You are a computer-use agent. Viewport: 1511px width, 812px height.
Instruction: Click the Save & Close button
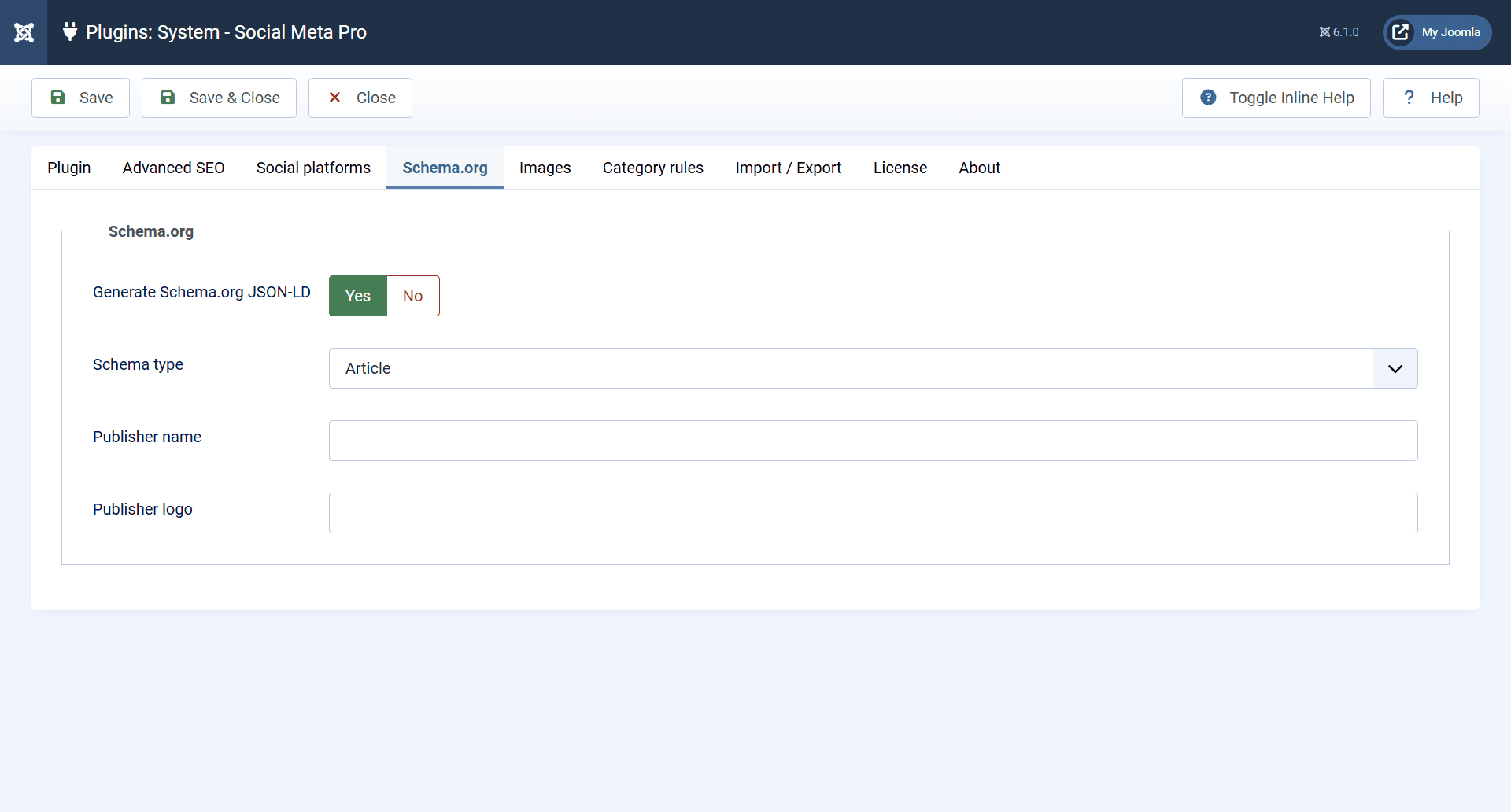pyautogui.click(x=219, y=98)
